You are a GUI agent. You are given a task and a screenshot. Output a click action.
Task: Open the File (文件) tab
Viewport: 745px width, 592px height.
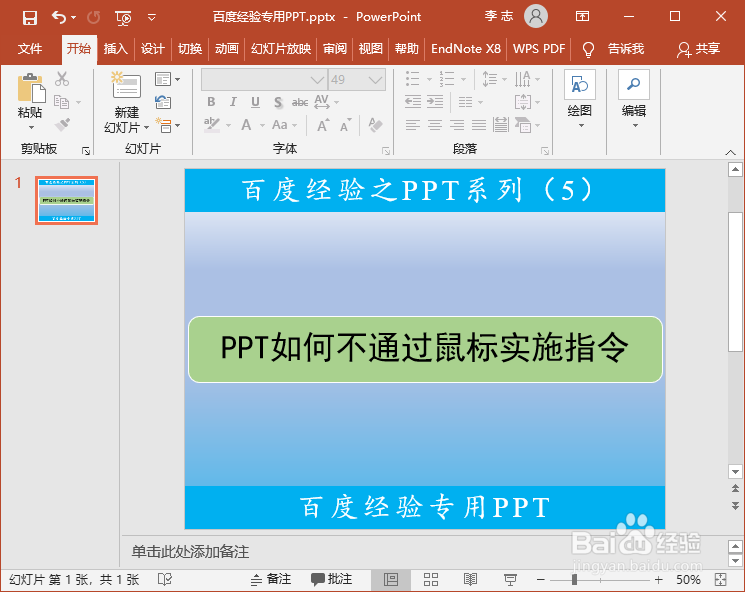click(30, 48)
